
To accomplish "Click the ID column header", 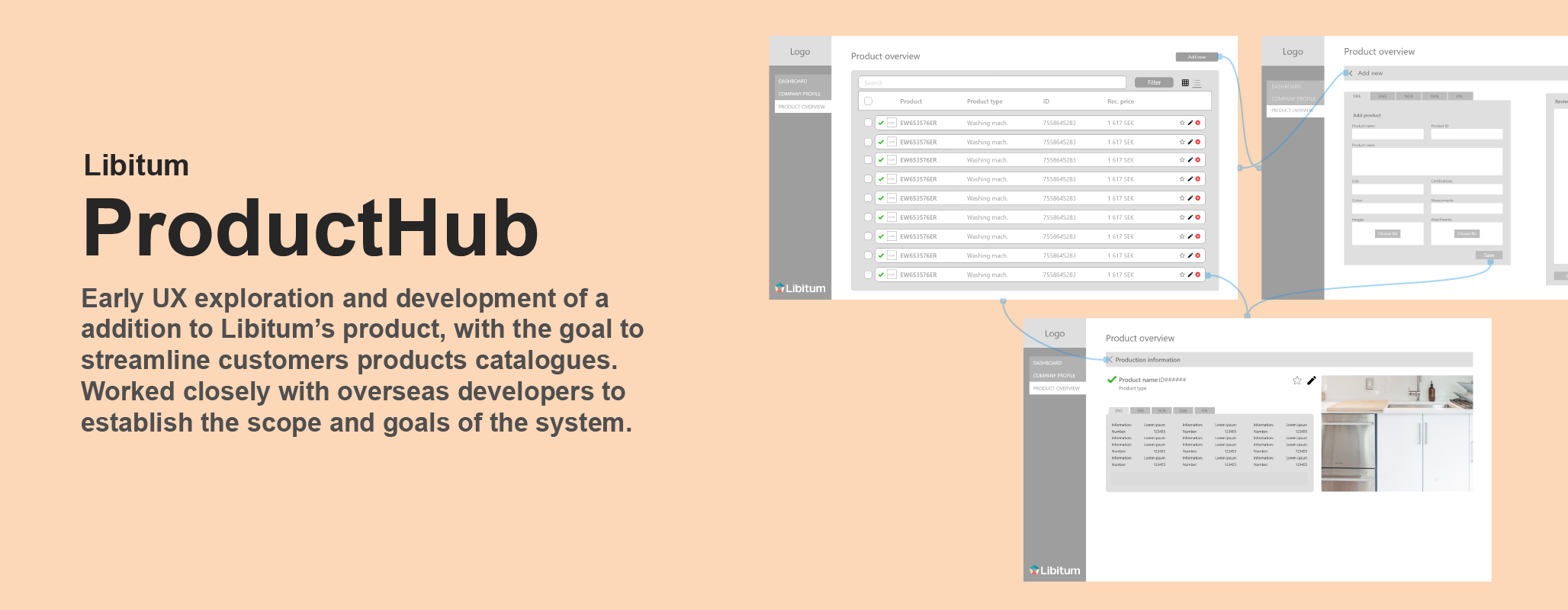I will [1046, 101].
